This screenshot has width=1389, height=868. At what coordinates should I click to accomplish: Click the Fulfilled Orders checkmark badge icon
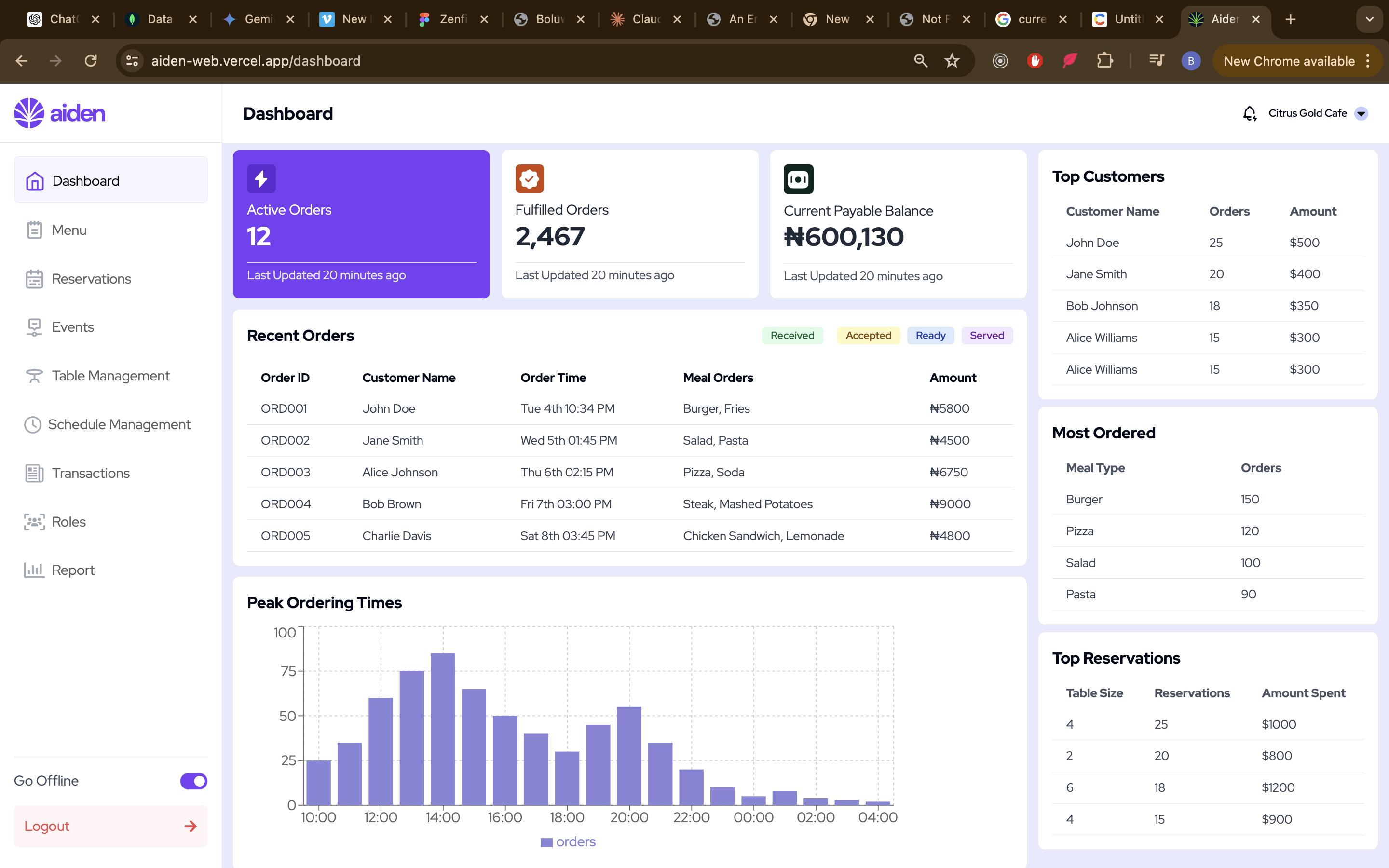click(x=529, y=178)
